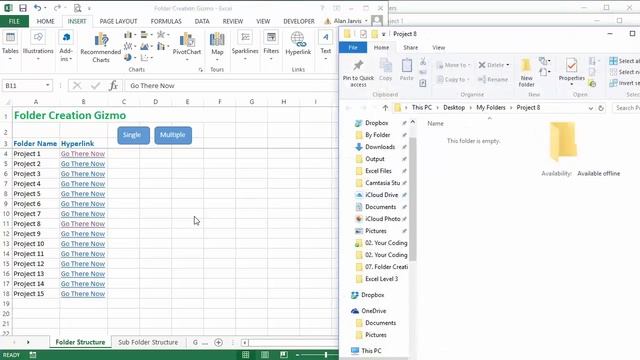This screenshot has width=640, height=360.
Task: Open the Move to dropdown in Explorer
Action: point(453,65)
